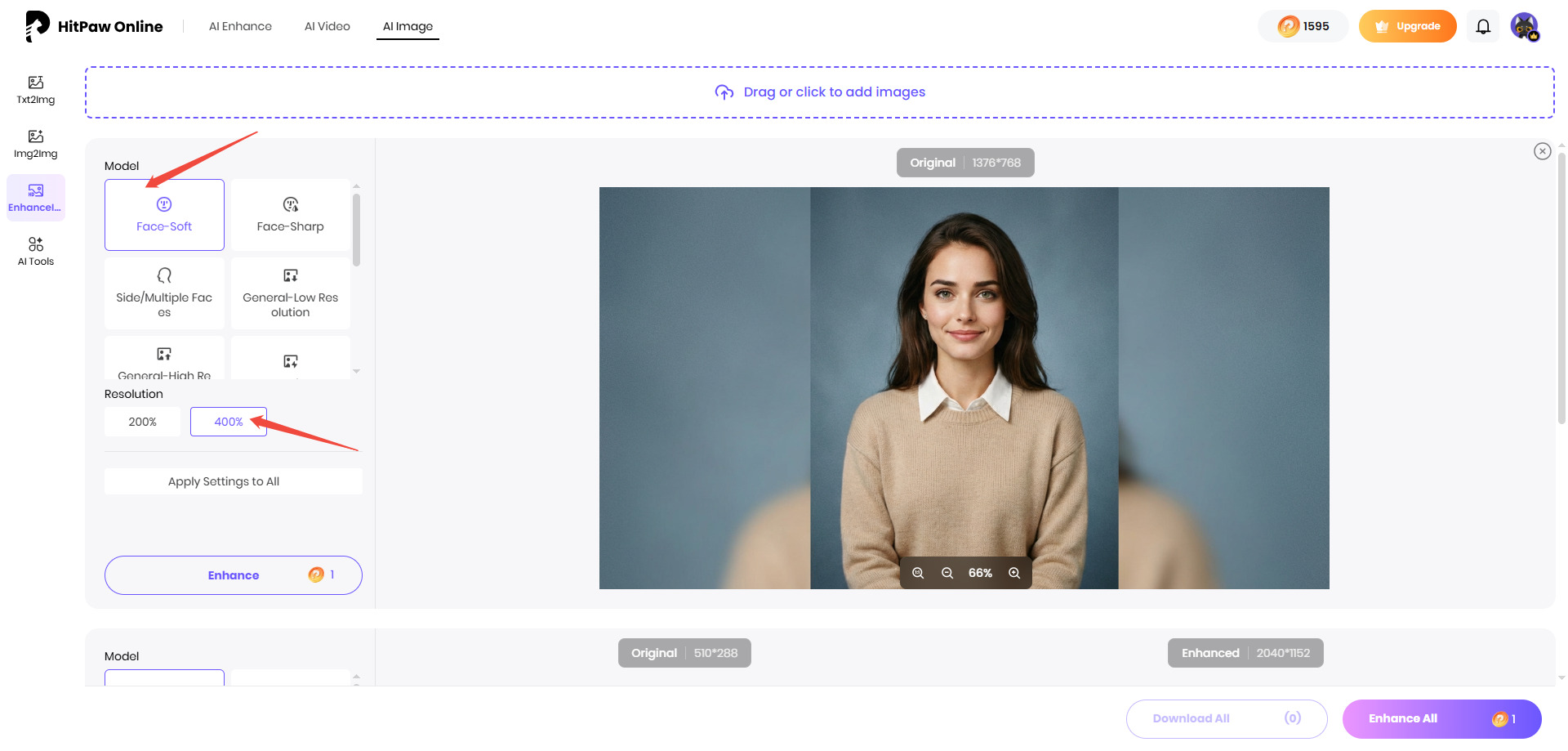Switch to the AI Enhance tab

pos(240,25)
